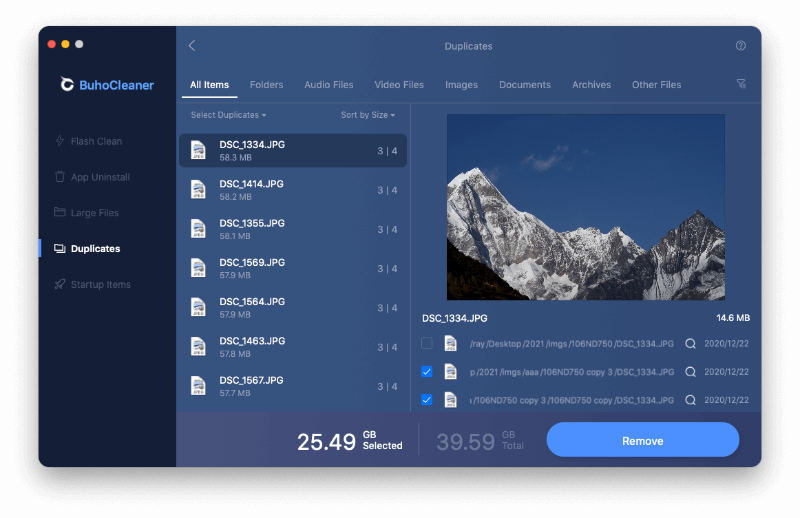This screenshot has height=518, width=800.
Task: Click the DSC_1463.JPG file icon
Action: 198,347
